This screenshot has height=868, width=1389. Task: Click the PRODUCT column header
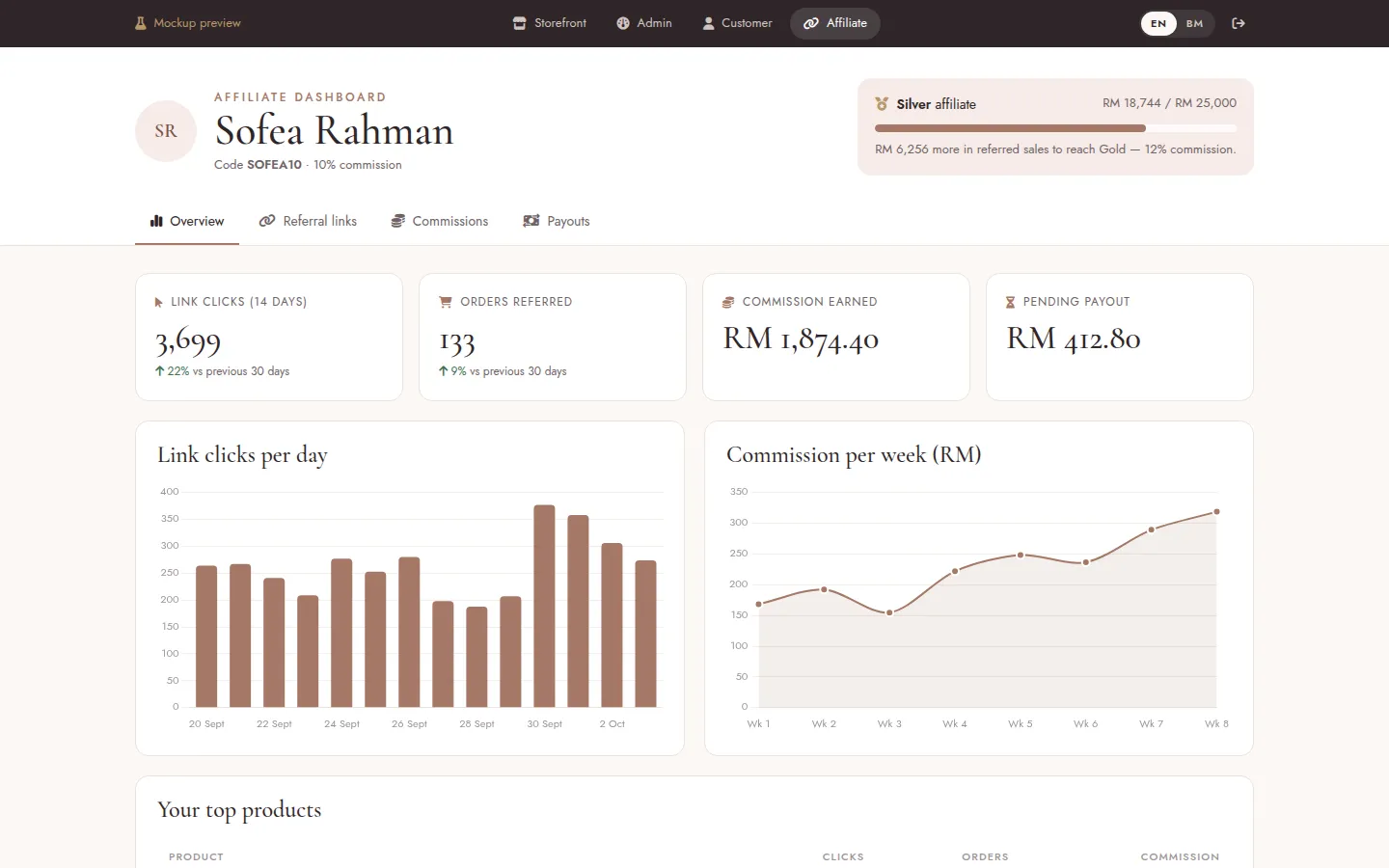196,856
